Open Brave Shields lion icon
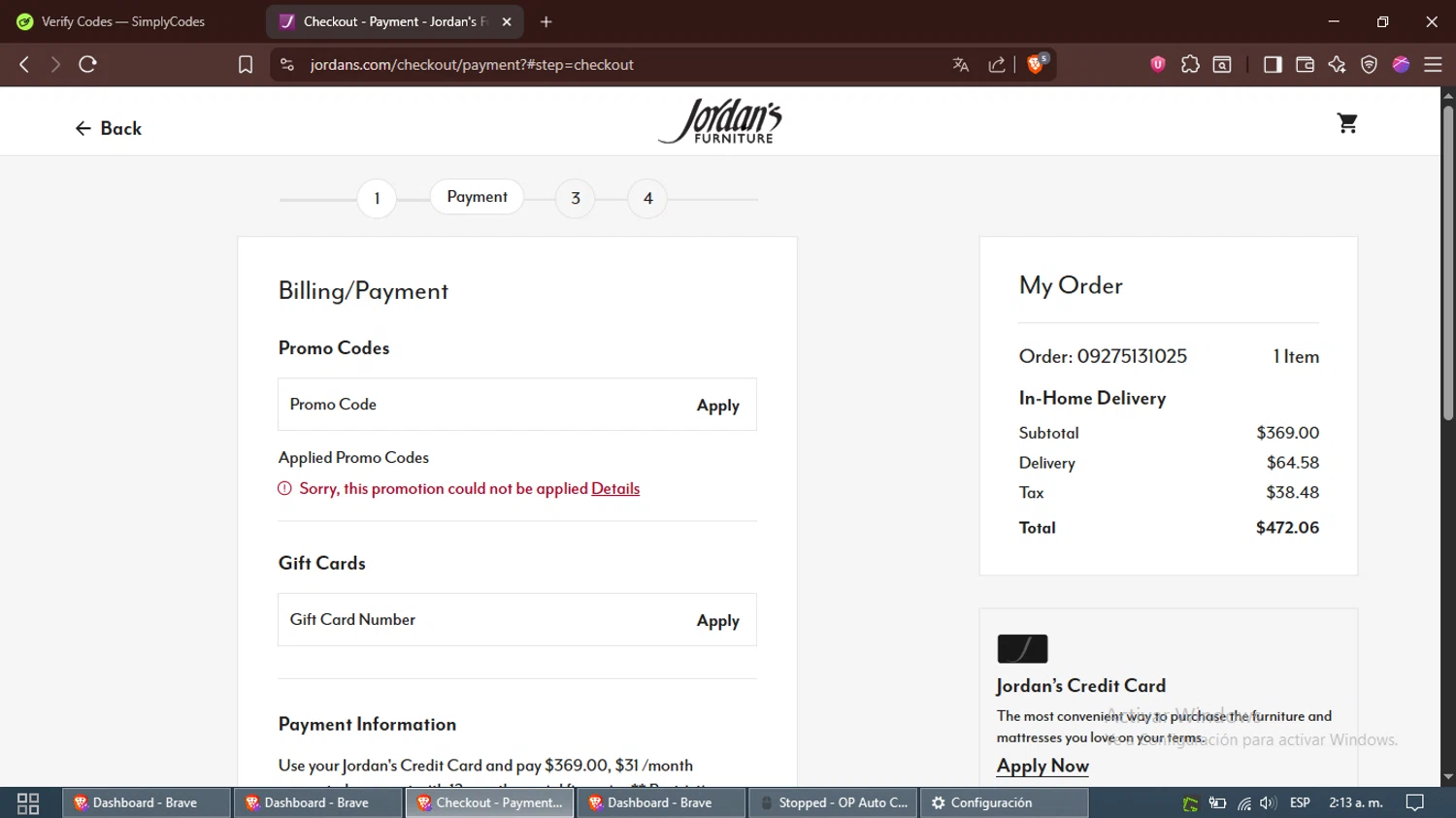This screenshot has width=1456, height=818. click(1036, 64)
